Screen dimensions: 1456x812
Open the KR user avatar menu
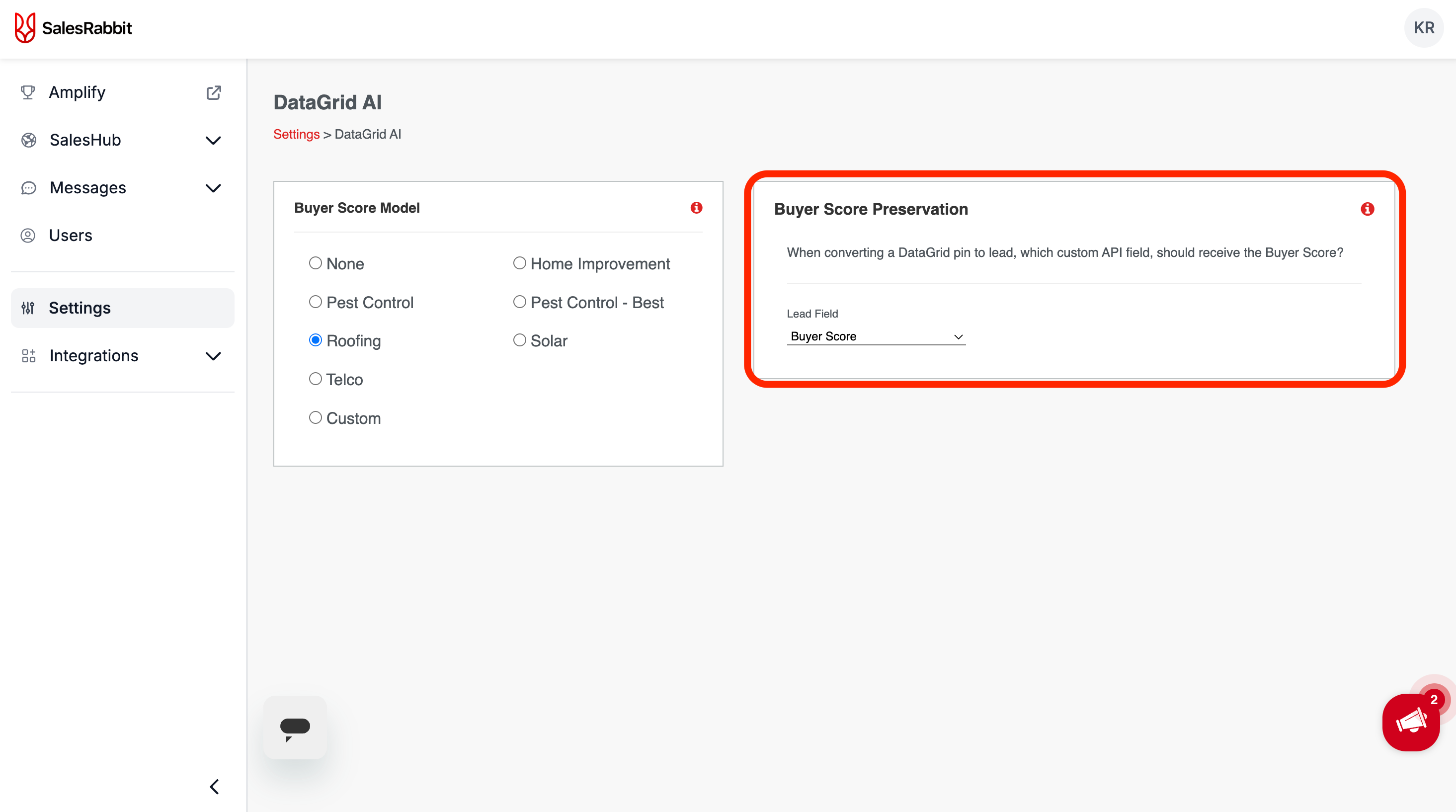(x=1423, y=28)
